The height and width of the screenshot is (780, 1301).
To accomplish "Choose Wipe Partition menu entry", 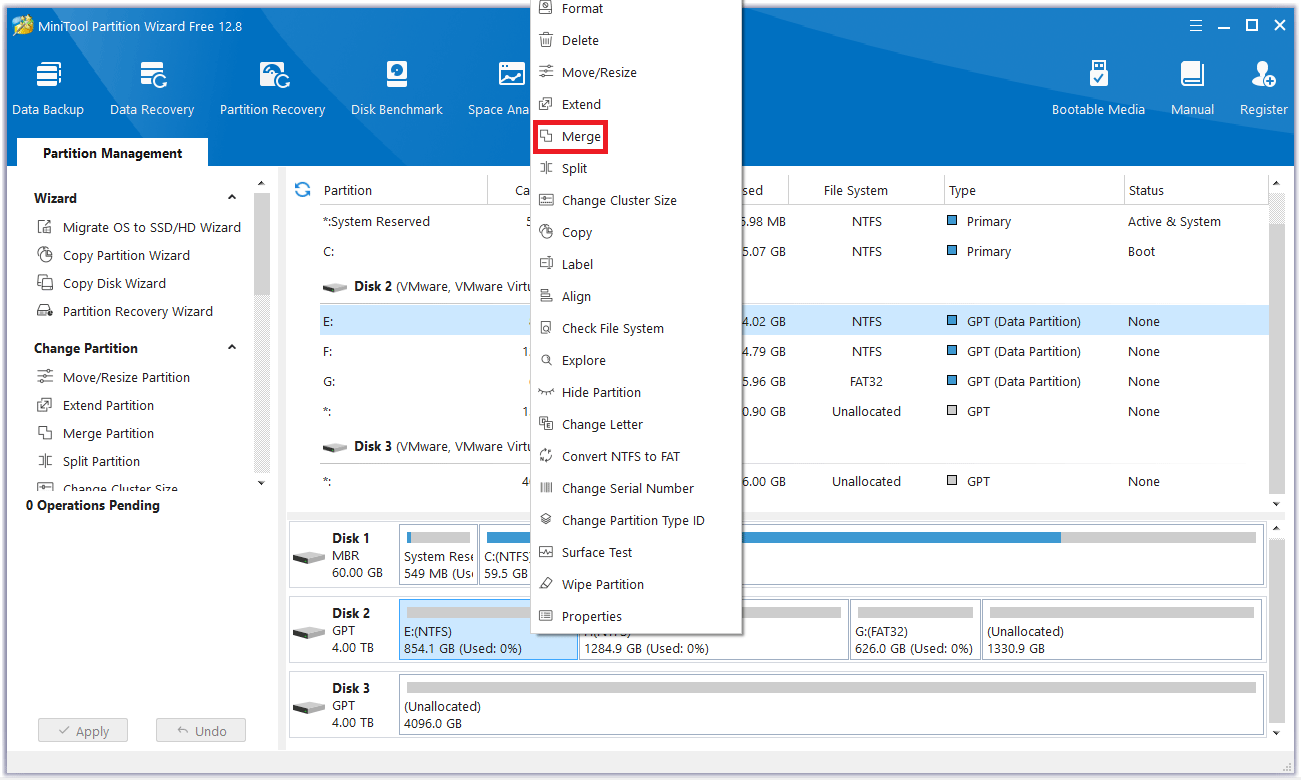I will click(x=636, y=584).
